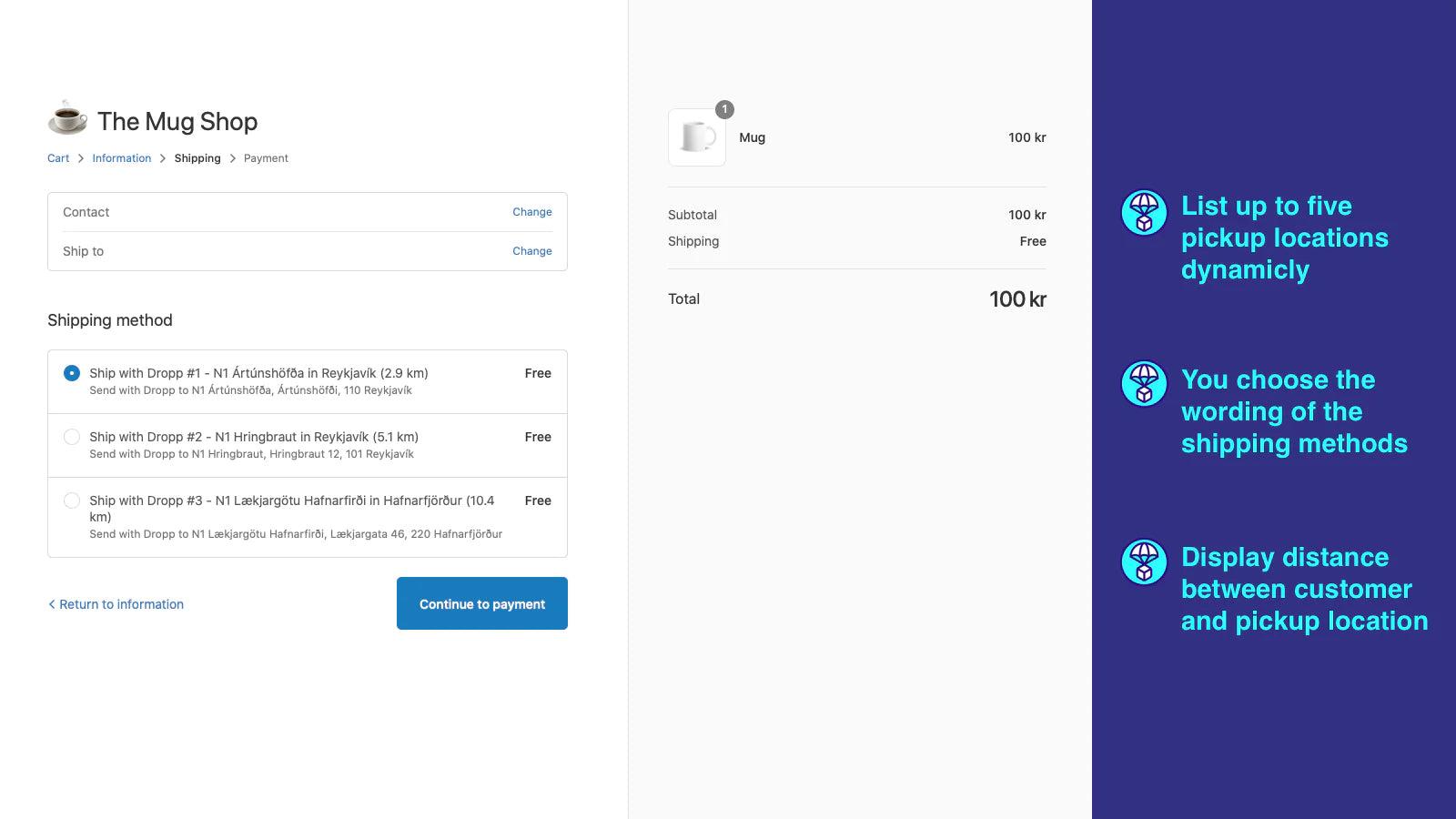1456x819 pixels.
Task: Click the Mug product thumbnail
Action: tap(697, 137)
